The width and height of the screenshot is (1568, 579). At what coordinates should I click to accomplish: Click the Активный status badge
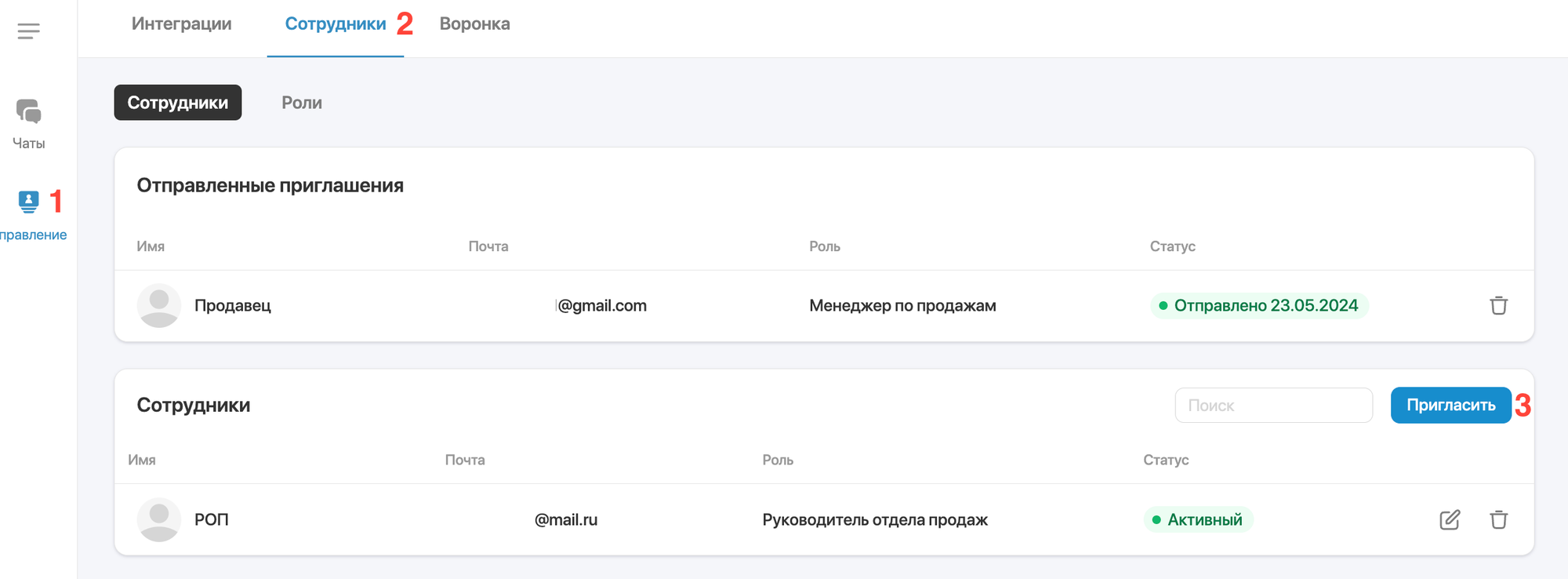point(1198,519)
